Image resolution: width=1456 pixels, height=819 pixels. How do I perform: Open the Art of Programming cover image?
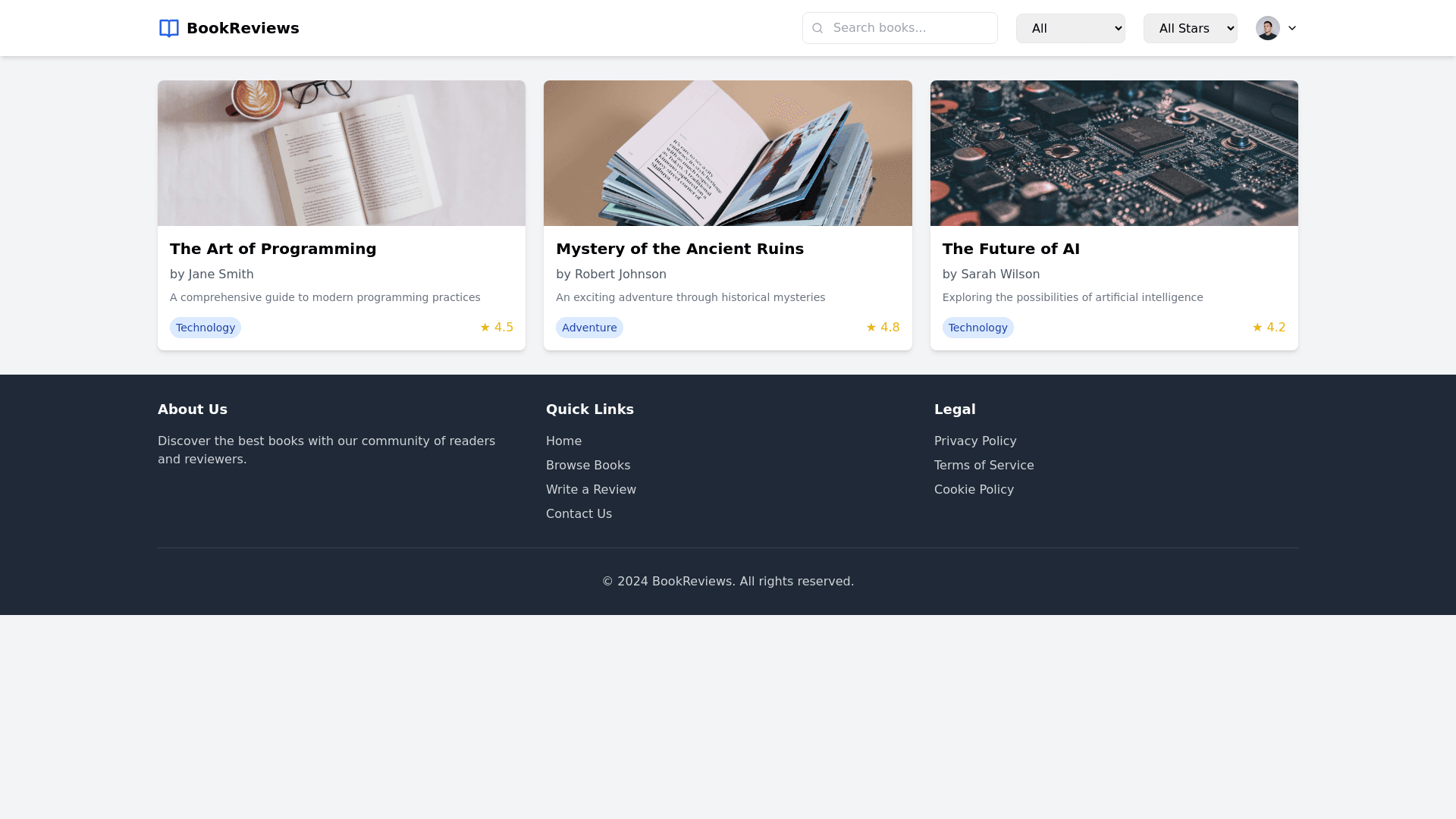click(341, 153)
